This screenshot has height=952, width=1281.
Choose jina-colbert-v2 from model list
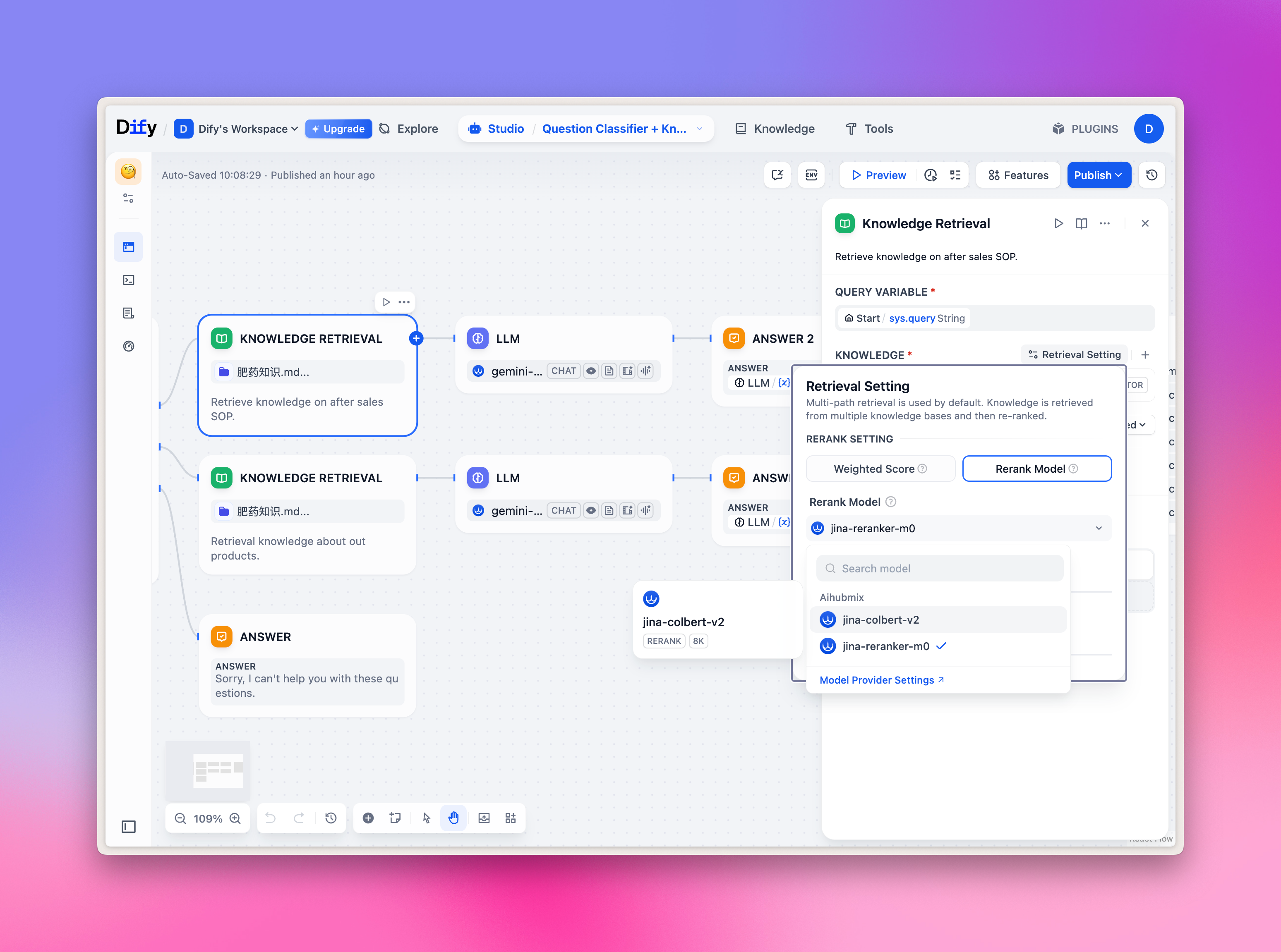click(x=880, y=620)
